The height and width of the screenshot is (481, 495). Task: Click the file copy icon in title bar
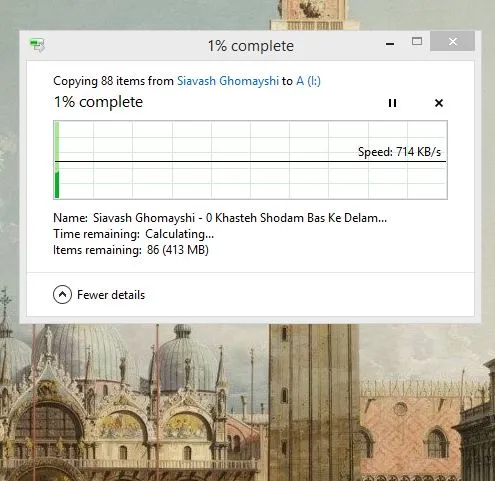click(37, 45)
